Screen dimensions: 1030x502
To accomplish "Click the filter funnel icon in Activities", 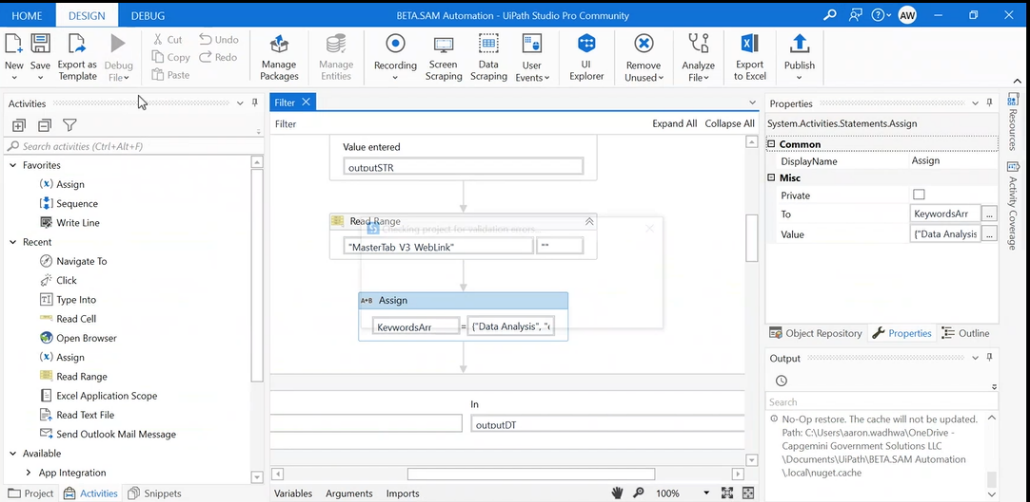I will pyautogui.click(x=70, y=125).
